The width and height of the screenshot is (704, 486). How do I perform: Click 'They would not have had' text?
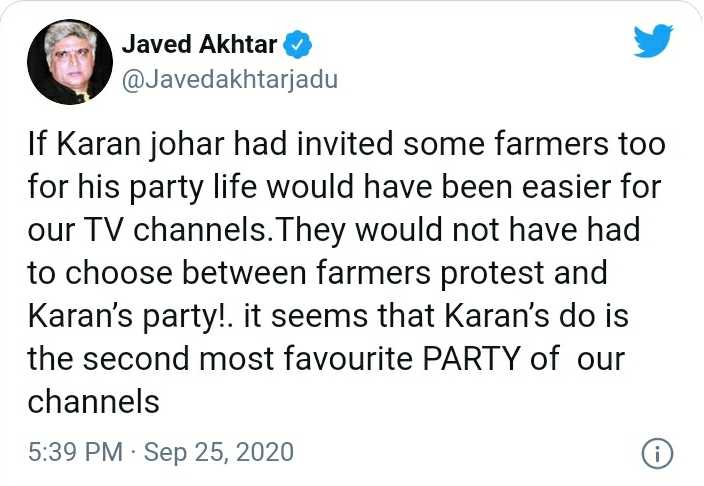point(456,230)
